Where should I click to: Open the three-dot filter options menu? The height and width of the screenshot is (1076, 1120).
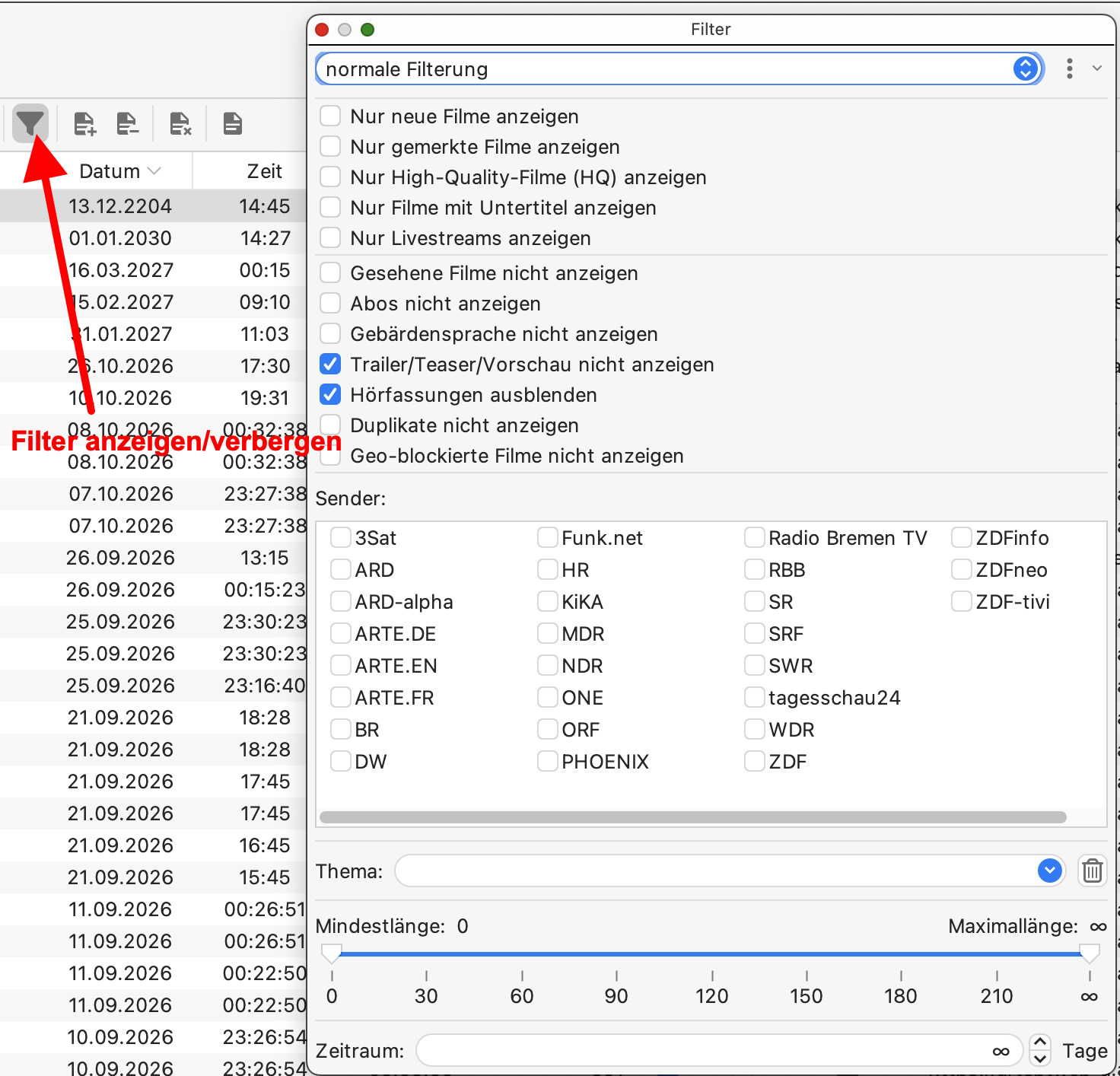coord(1070,68)
